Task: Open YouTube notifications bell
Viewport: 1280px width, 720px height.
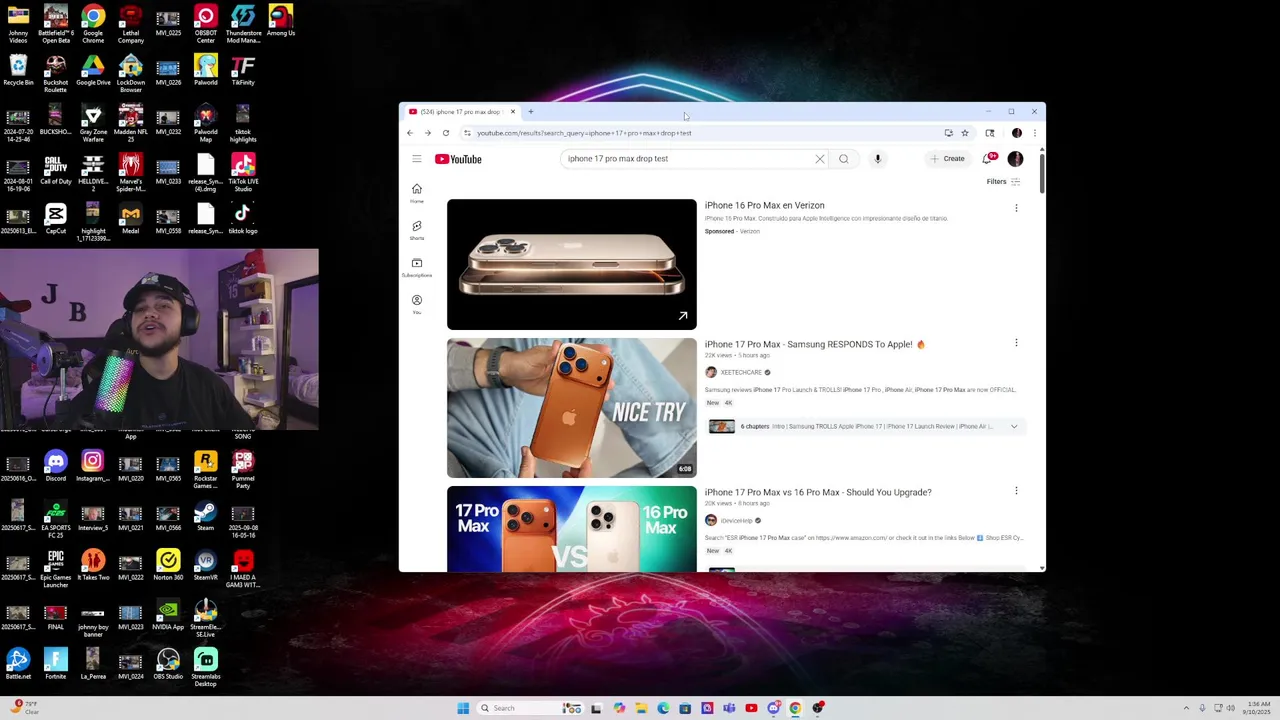Action: (x=989, y=159)
